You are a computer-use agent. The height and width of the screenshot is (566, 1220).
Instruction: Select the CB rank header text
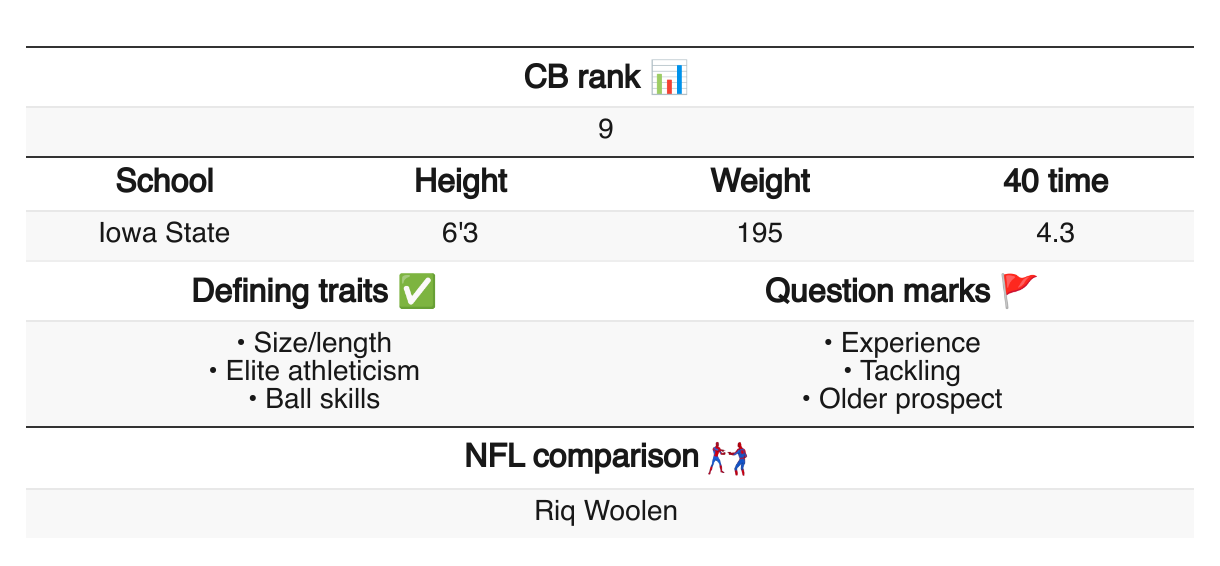(x=582, y=78)
